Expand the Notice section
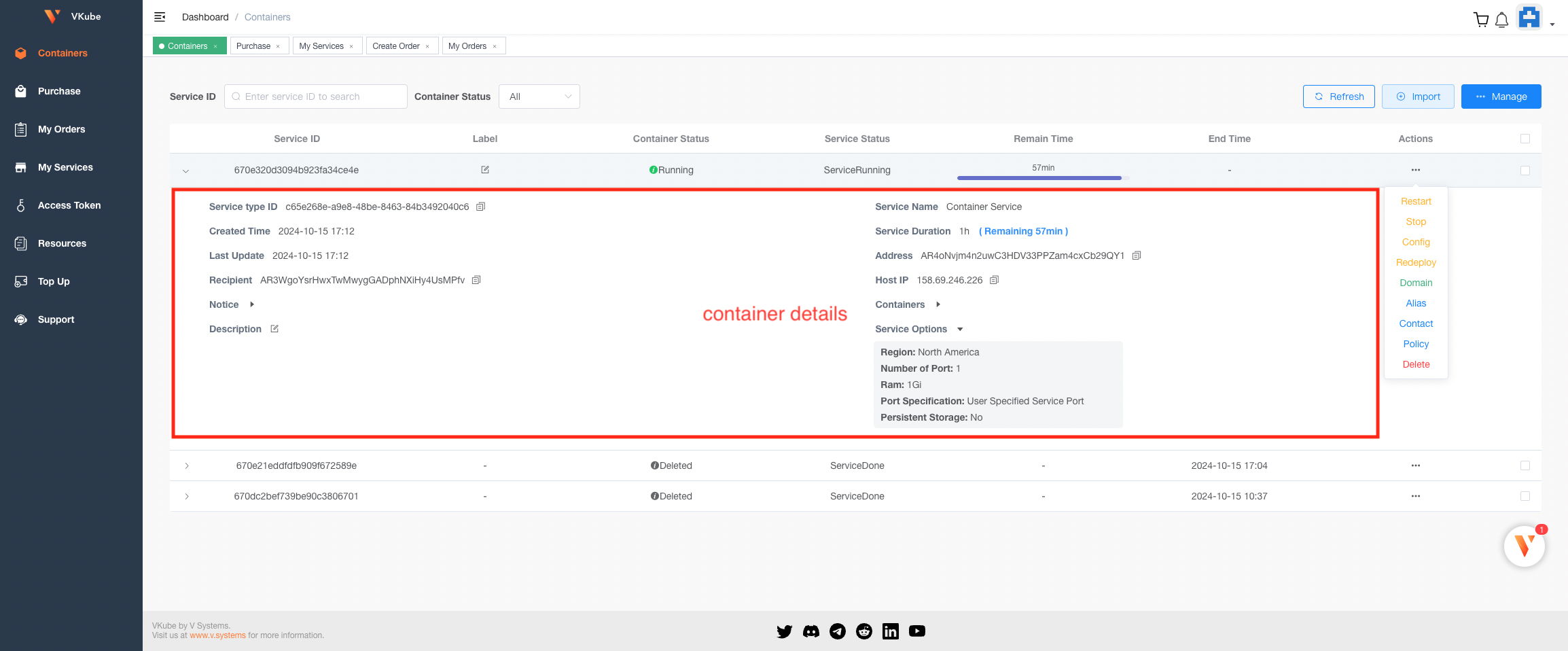This screenshot has width=1568, height=651. click(x=252, y=304)
